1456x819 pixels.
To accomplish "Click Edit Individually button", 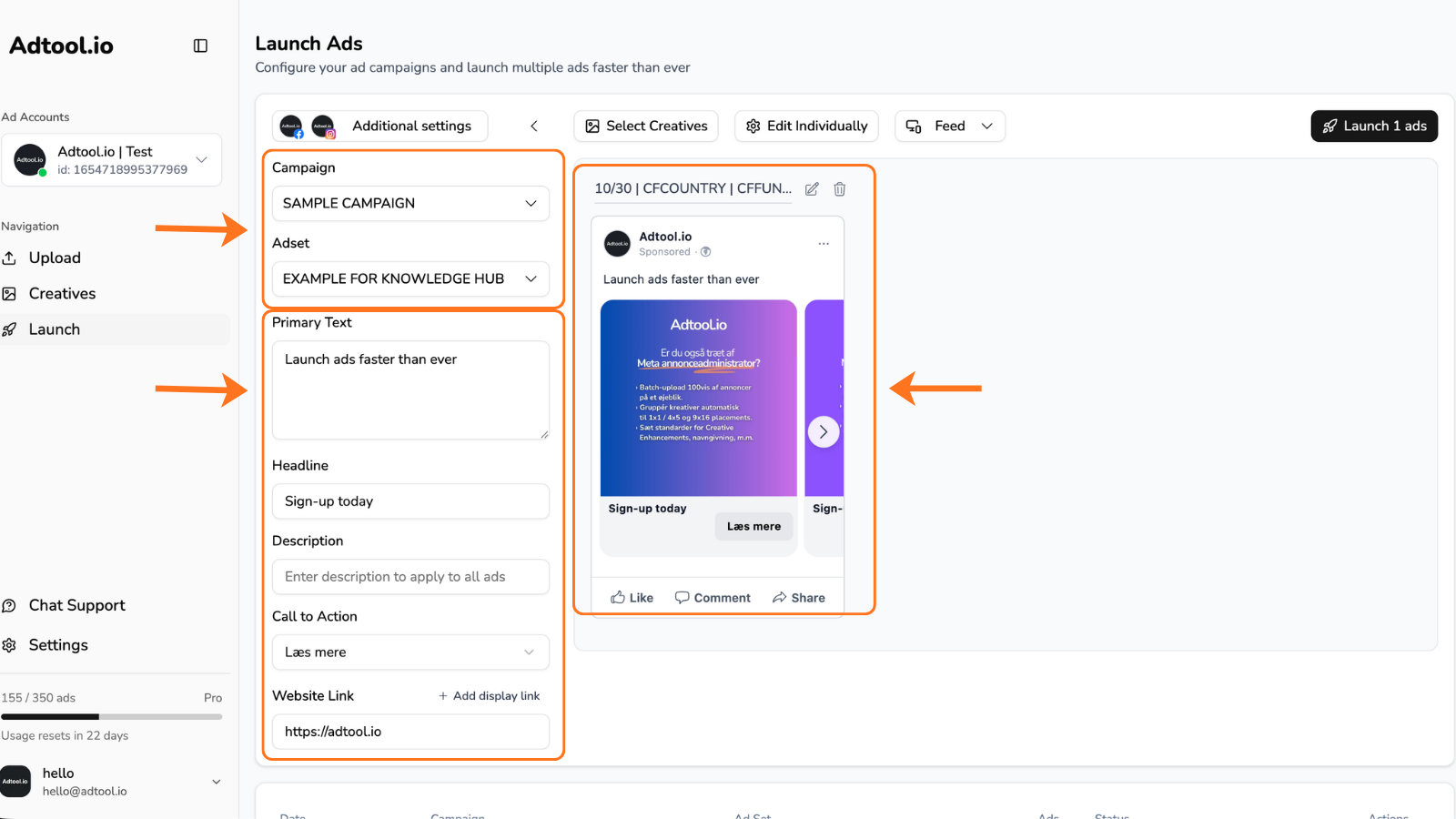I will coord(806,126).
